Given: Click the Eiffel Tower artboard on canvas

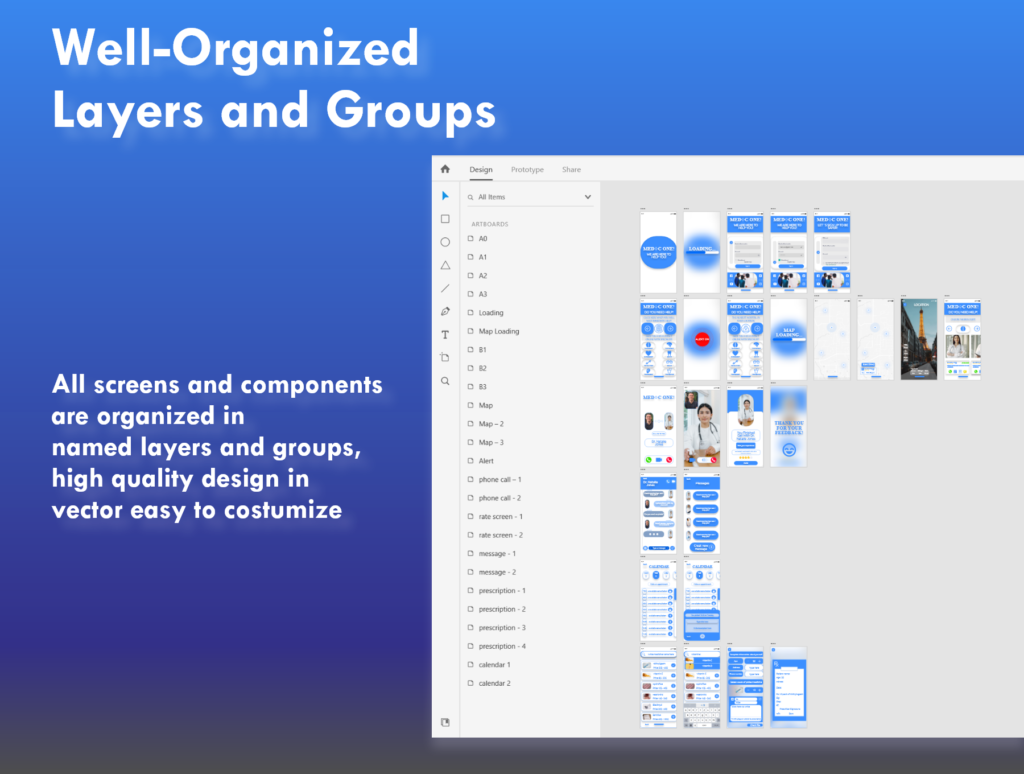Looking at the screenshot, I should [919, 339].
